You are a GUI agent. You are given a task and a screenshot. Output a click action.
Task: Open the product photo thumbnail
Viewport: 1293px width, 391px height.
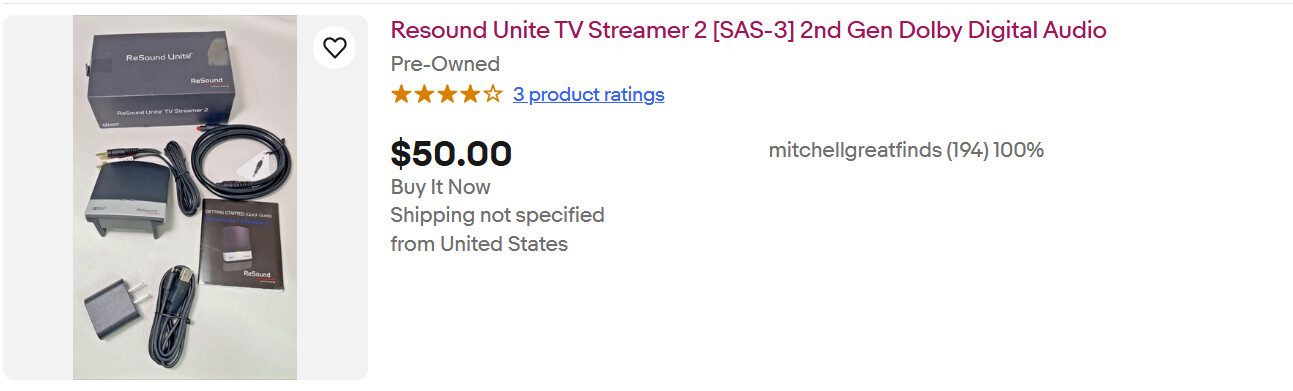(x=185, y=197)
